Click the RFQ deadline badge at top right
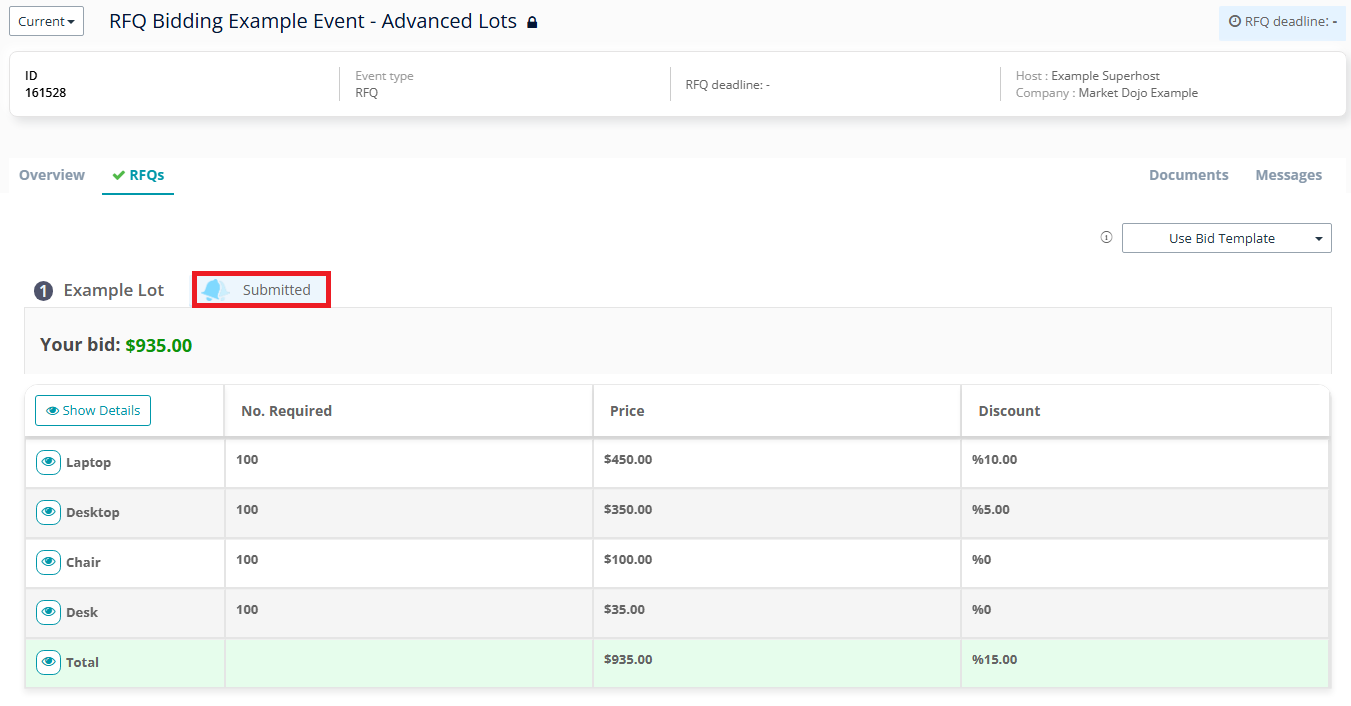 pos(1282,22)
